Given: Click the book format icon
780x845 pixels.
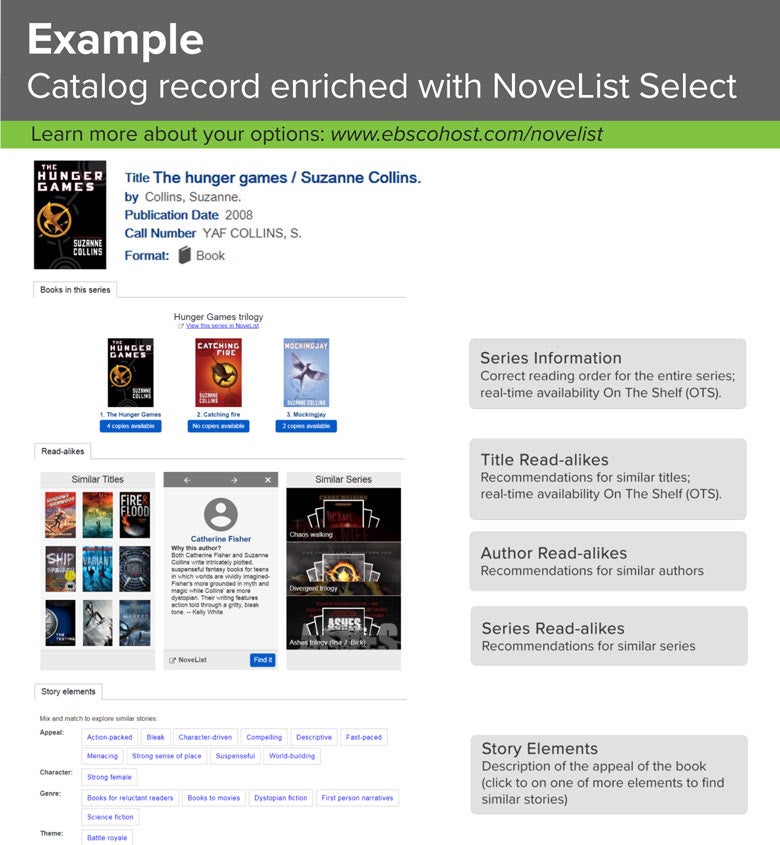Looking at the screenshot, I should pyautogui.click(x=185, y=255).
